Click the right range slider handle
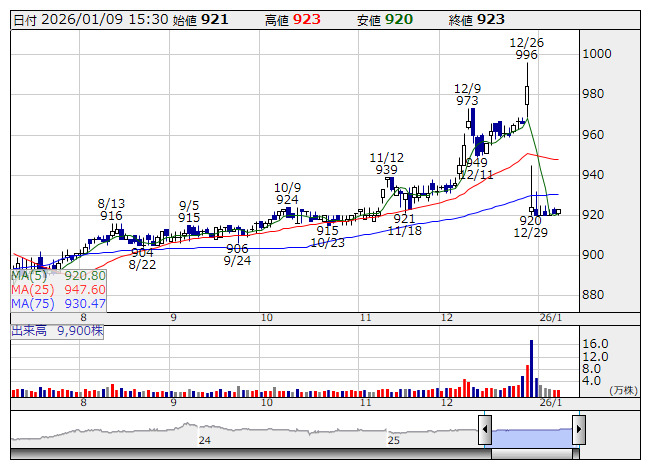This screenshot has height=470, width=653. pos(578,431)
